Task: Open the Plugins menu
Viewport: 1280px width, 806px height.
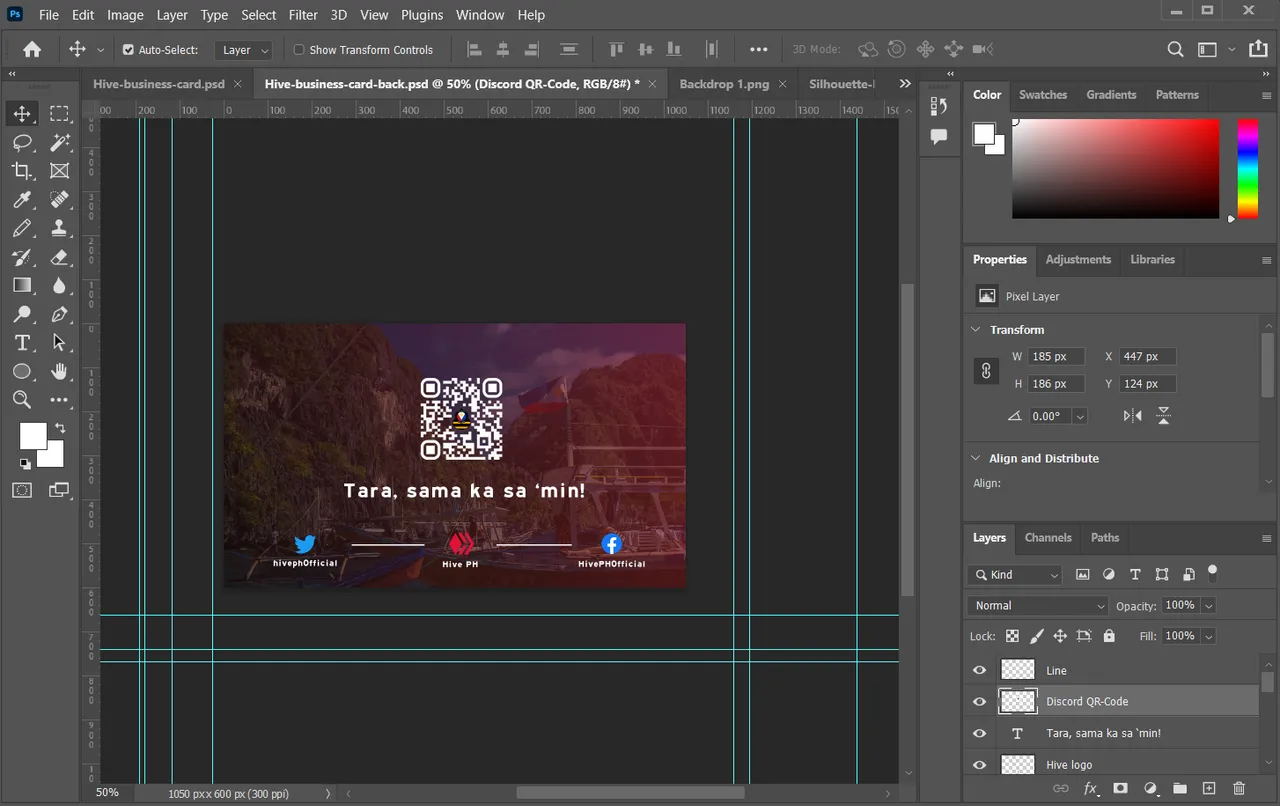Action: tap(422, 15)
